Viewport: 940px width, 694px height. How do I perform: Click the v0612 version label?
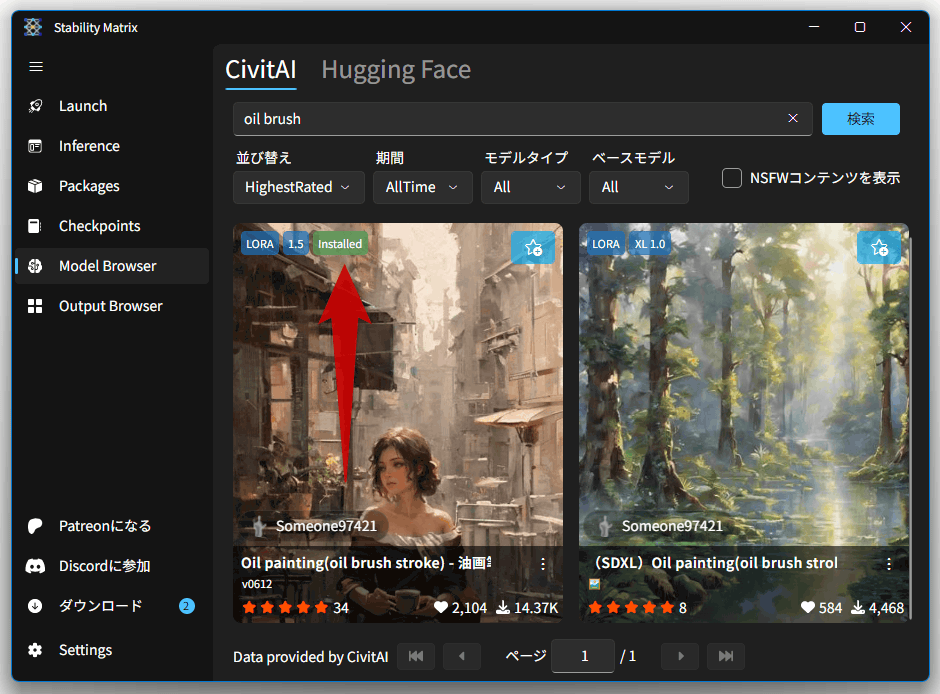click(x=257, y=584)
